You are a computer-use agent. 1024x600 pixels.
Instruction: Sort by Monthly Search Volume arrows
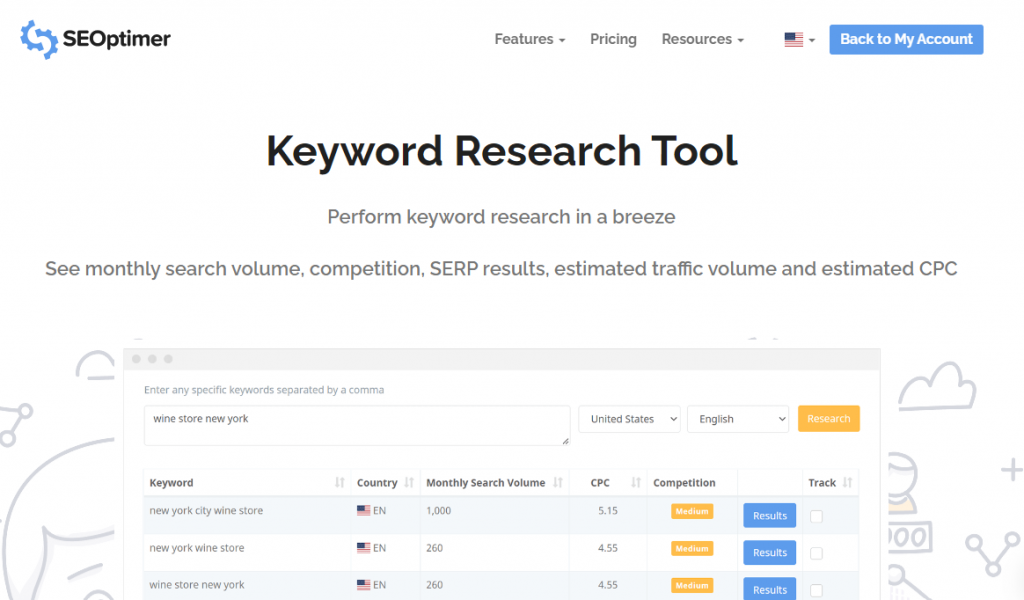(x=557, y=483)
